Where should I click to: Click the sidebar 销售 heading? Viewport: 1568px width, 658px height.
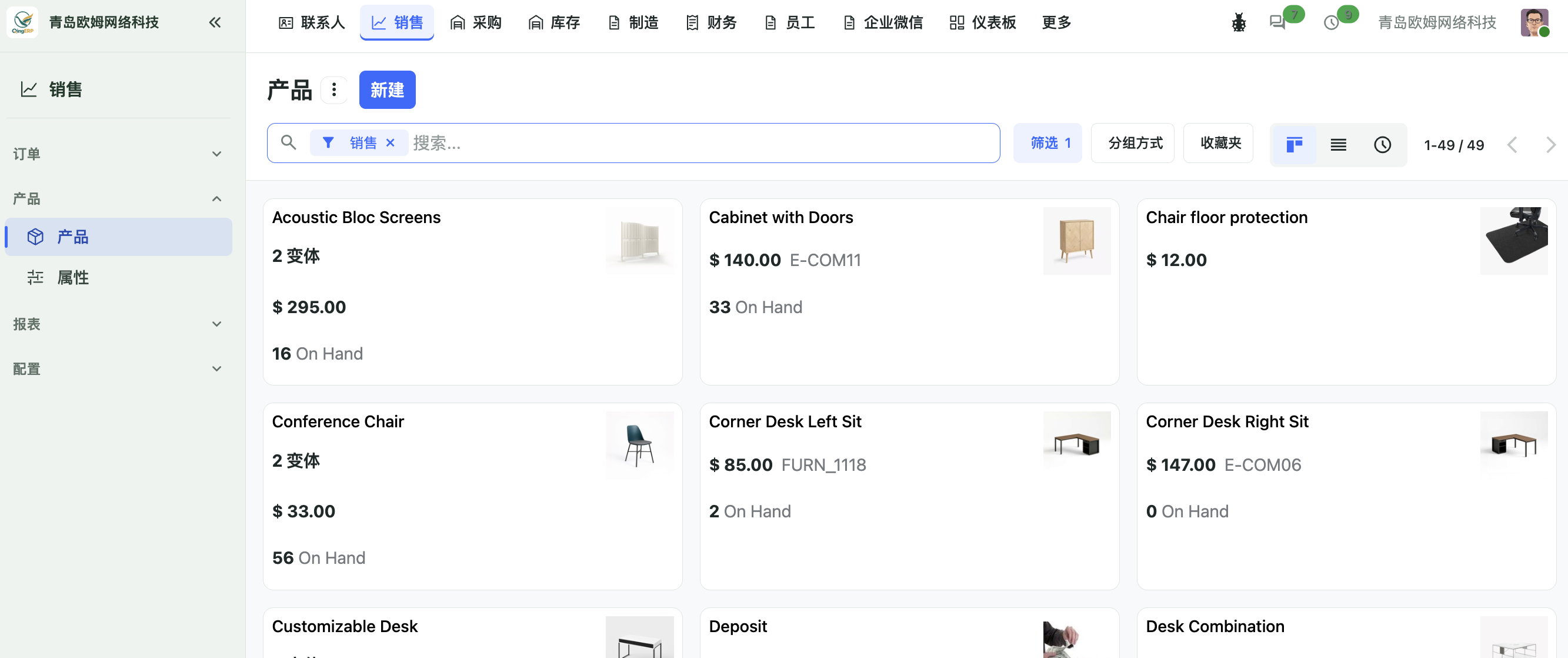tap(65, 89)
